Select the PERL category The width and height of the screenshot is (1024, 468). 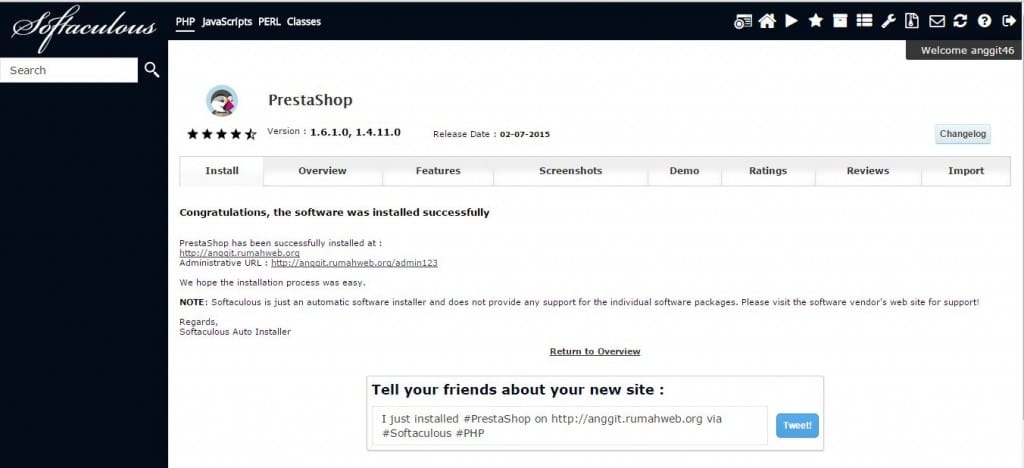click(269, 22)
